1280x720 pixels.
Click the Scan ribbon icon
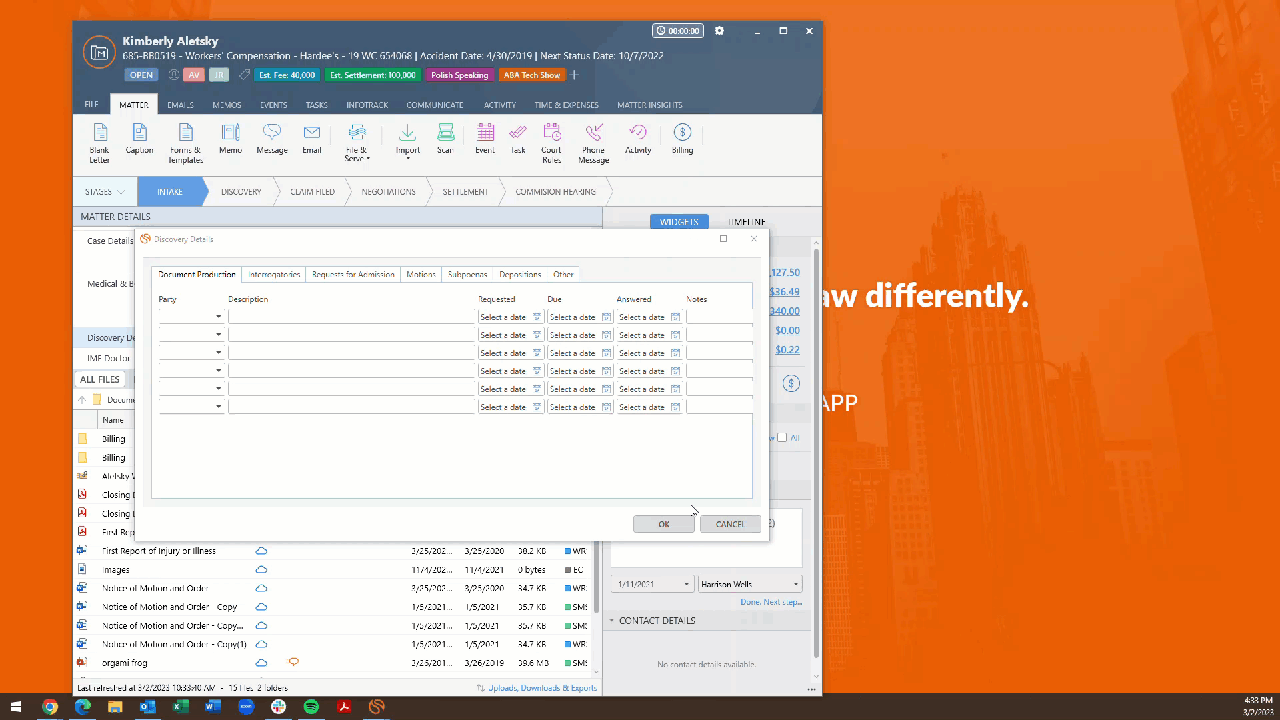point(445,140)
